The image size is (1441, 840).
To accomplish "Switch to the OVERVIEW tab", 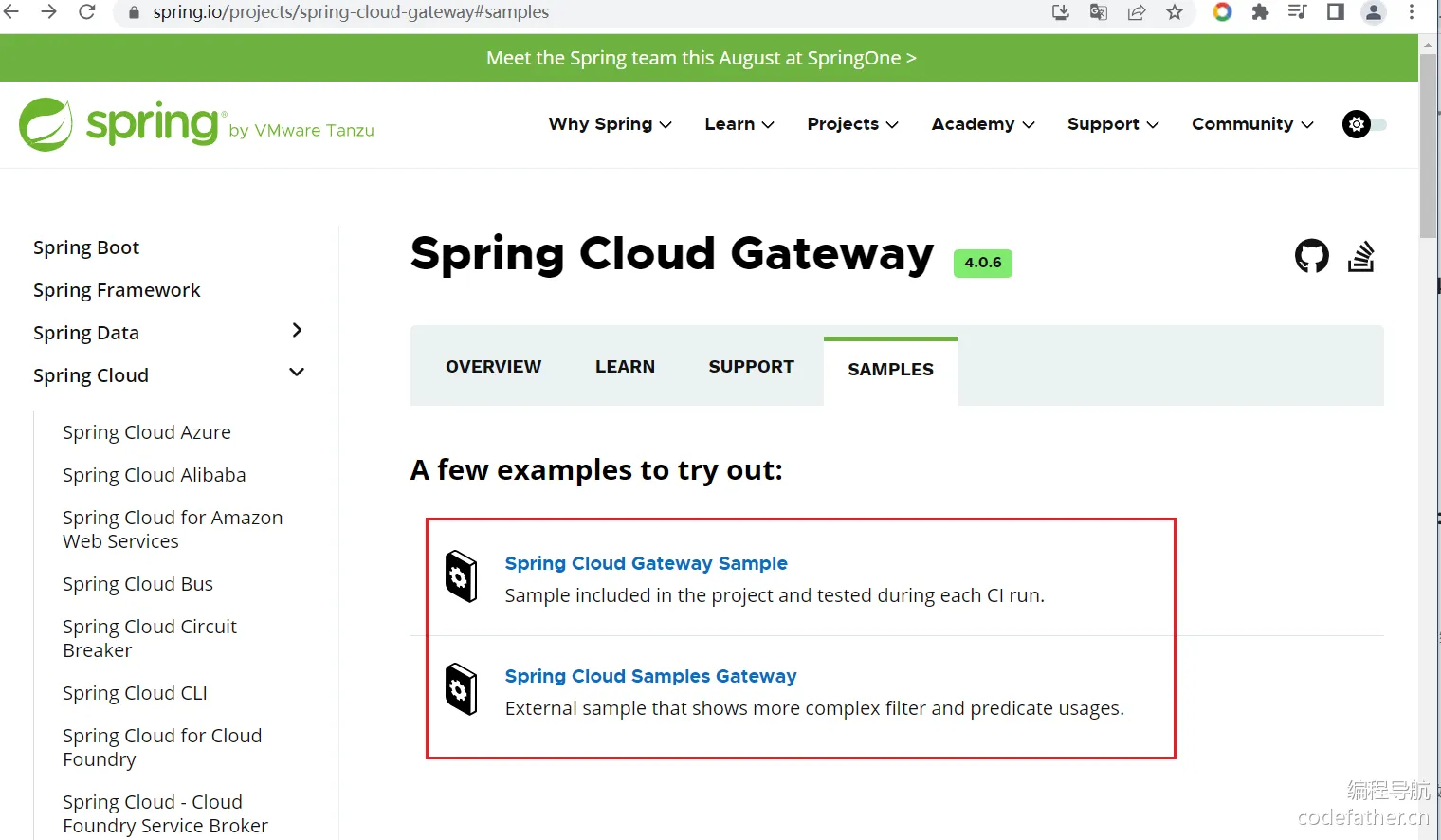I will tap(494, 367).
